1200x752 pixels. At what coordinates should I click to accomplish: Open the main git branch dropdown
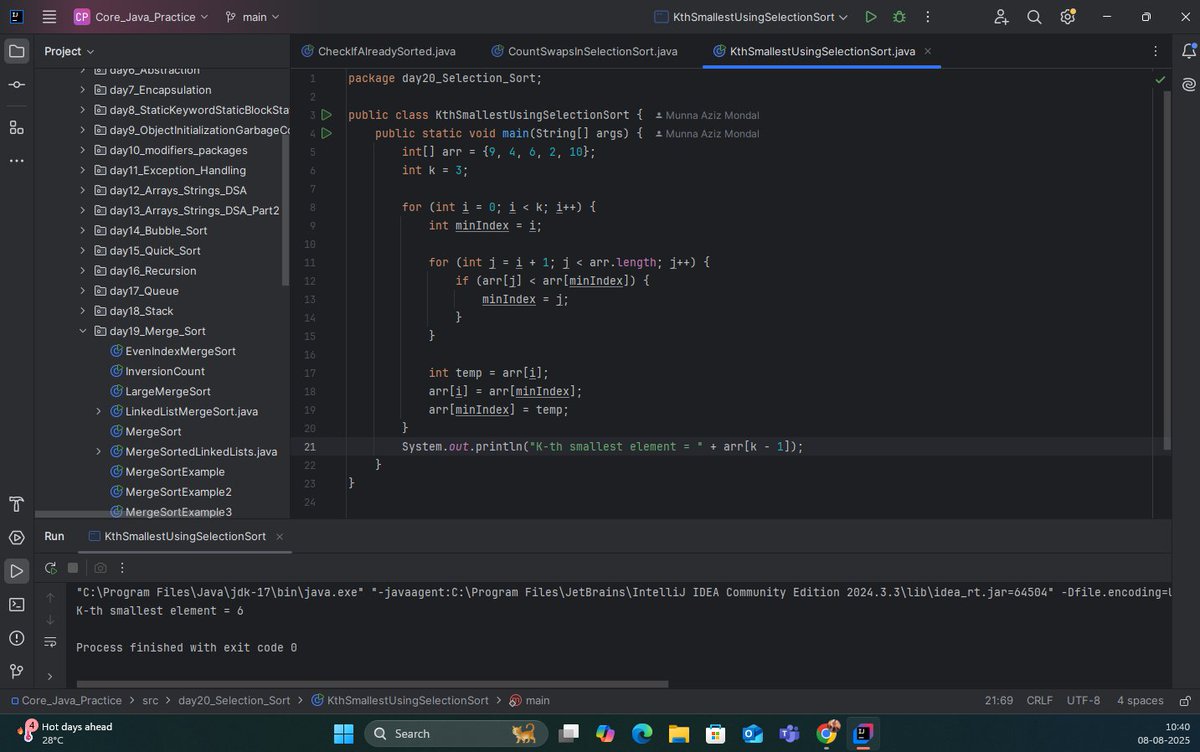[x=252, y=17]
